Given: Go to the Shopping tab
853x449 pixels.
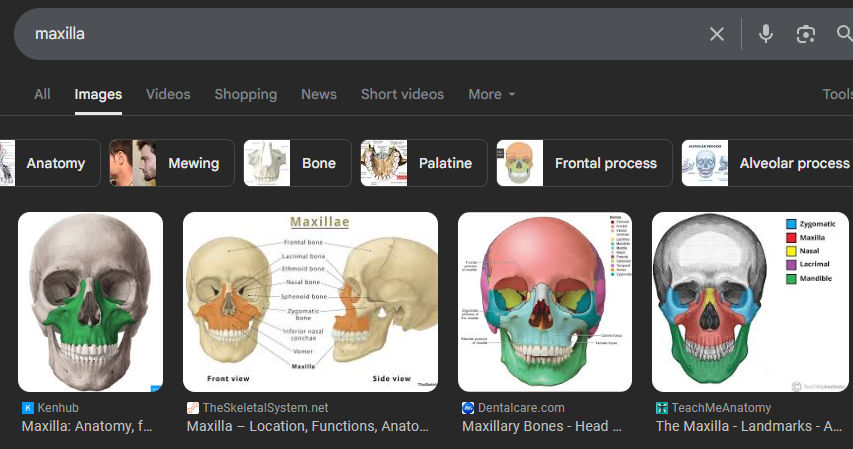Looking at the screenshot, I should coord(245,94).
